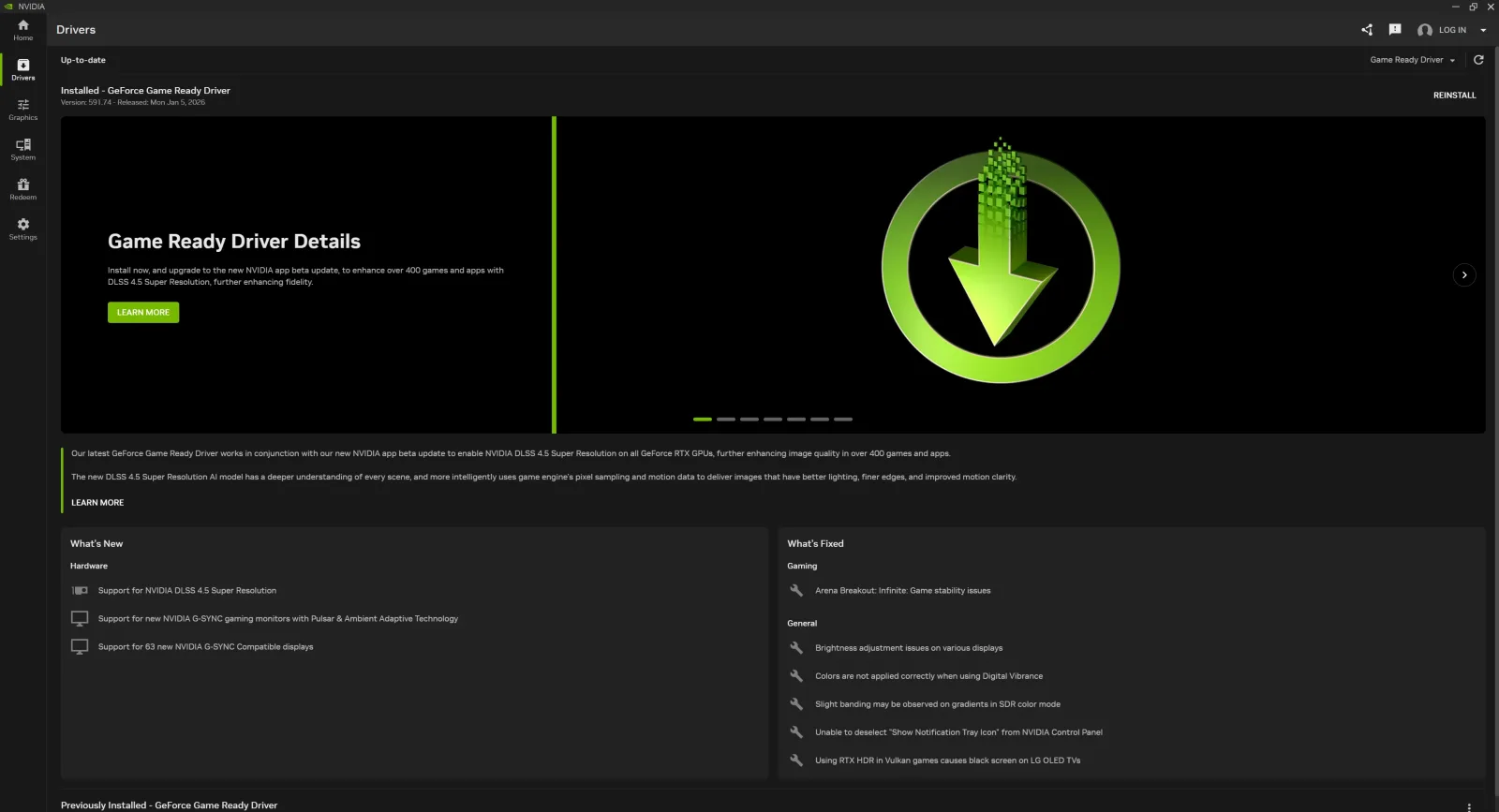
Task: Open the Game Ready Driver type dropdown
Action: [1413, 60]
